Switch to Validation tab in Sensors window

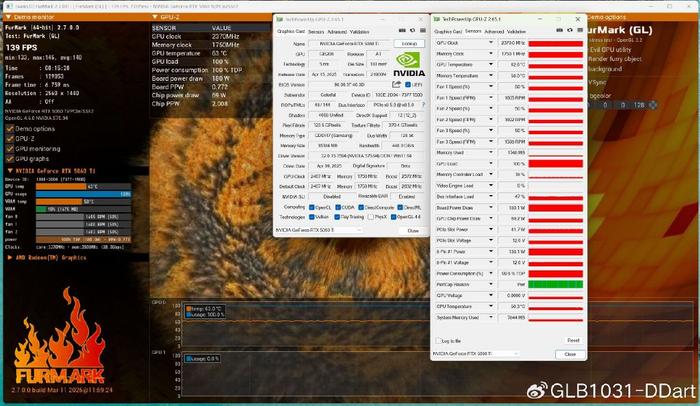[x=516, y=32]
